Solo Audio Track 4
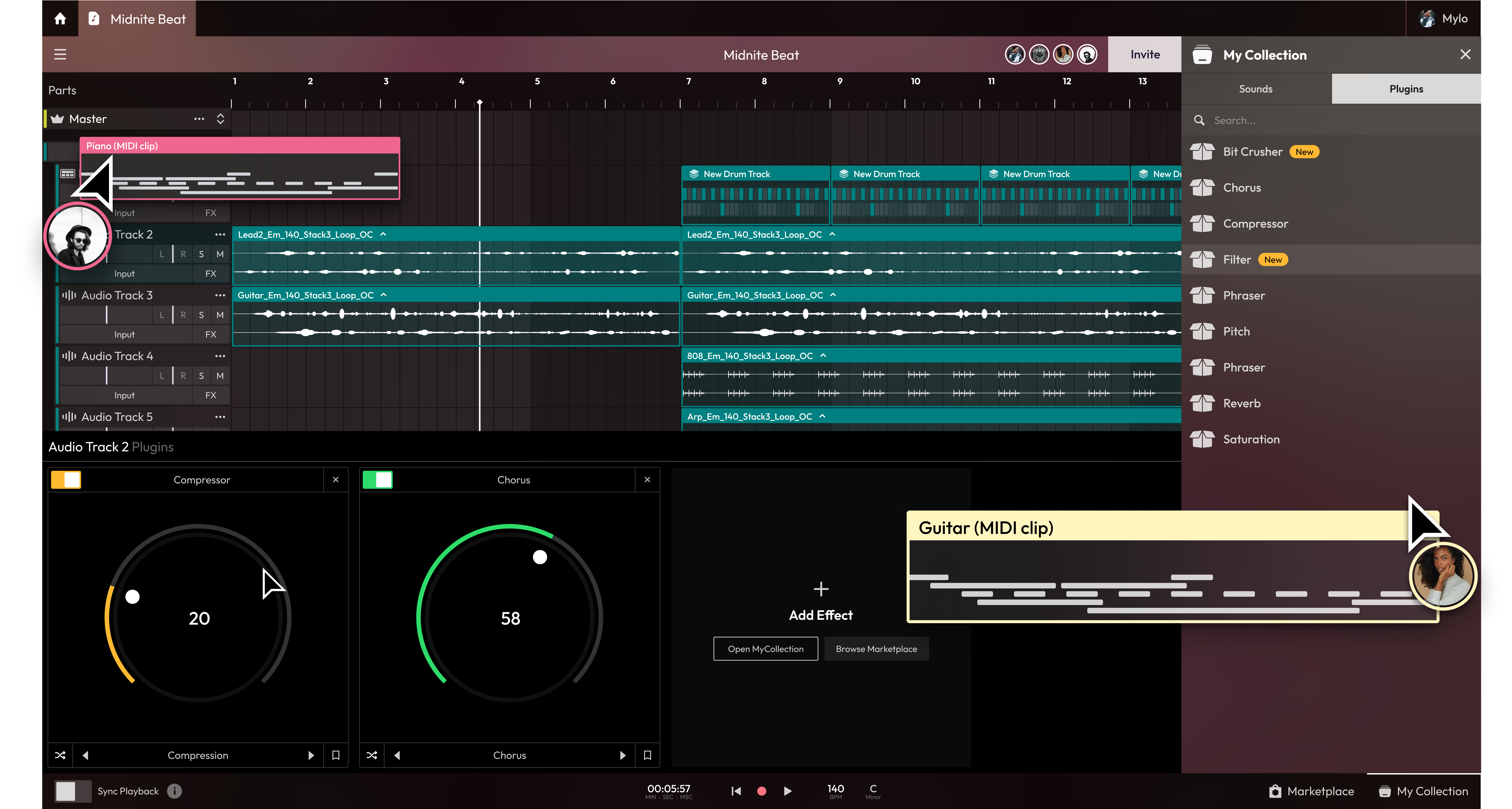This screenshot has width=1512, height=809. click(201, 376)
